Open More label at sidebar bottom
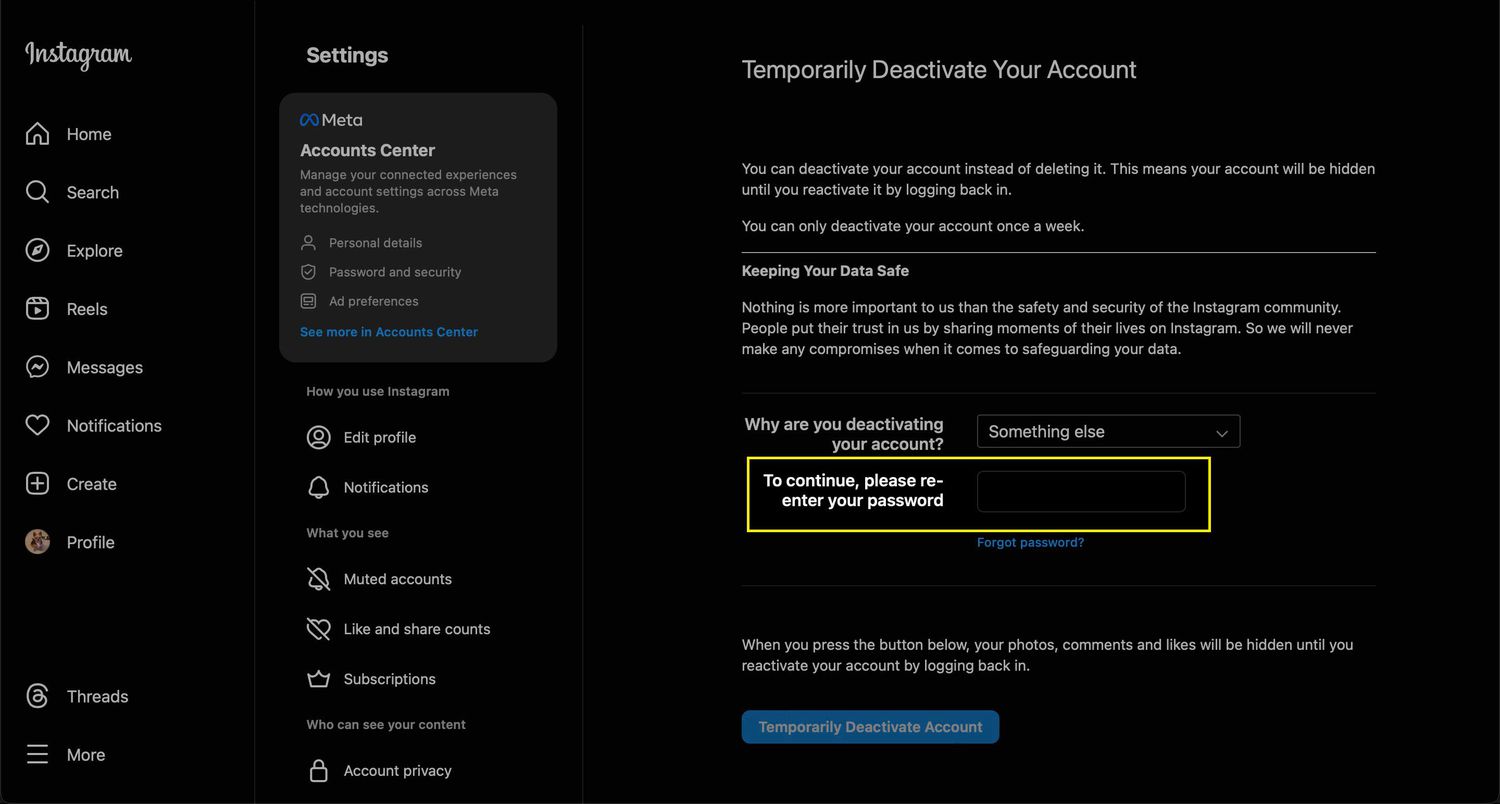Image resolution: width=1500 pixels, height=804 pixels. tap(86, 755)
